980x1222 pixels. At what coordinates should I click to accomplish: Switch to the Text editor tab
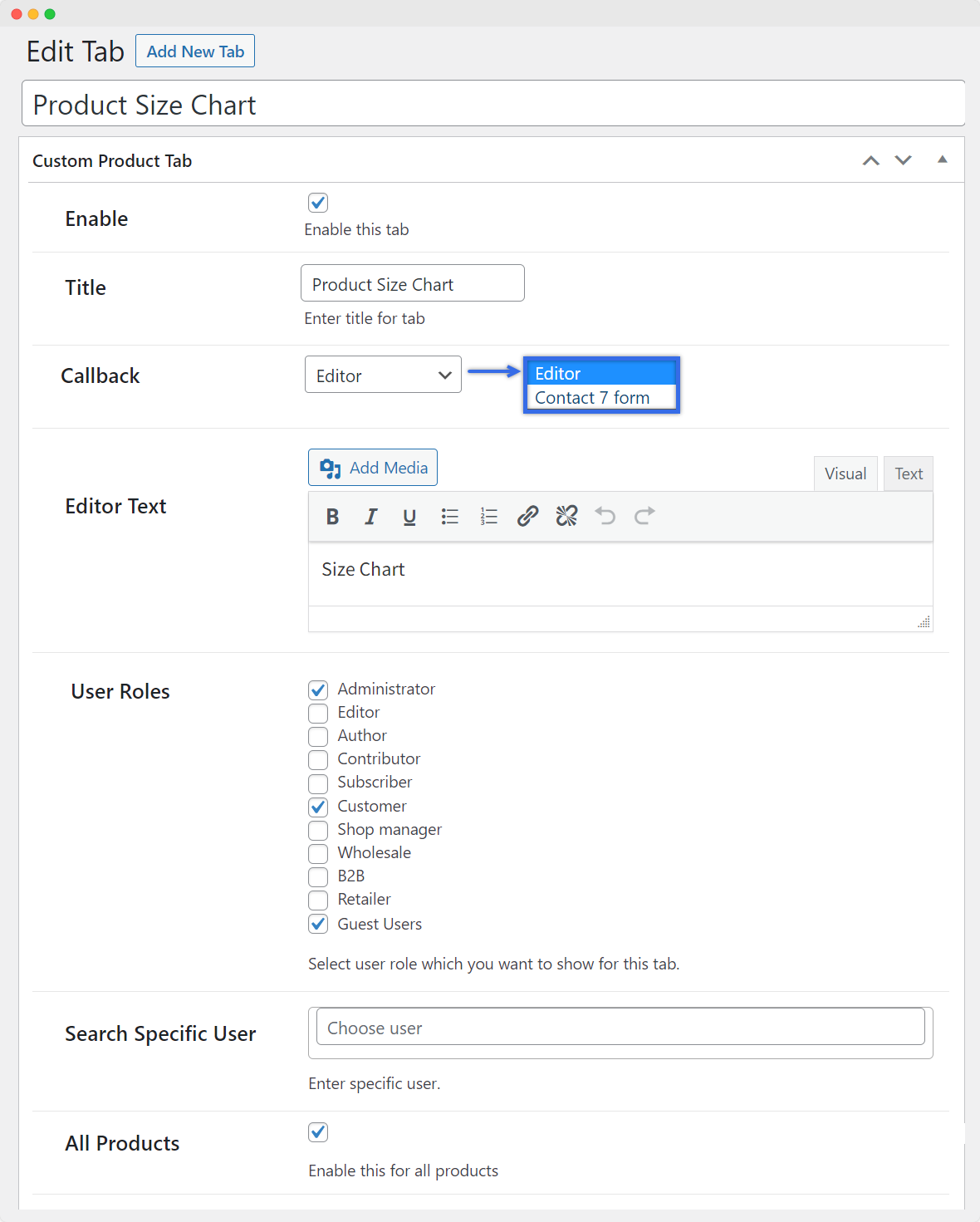pos(908,474)
